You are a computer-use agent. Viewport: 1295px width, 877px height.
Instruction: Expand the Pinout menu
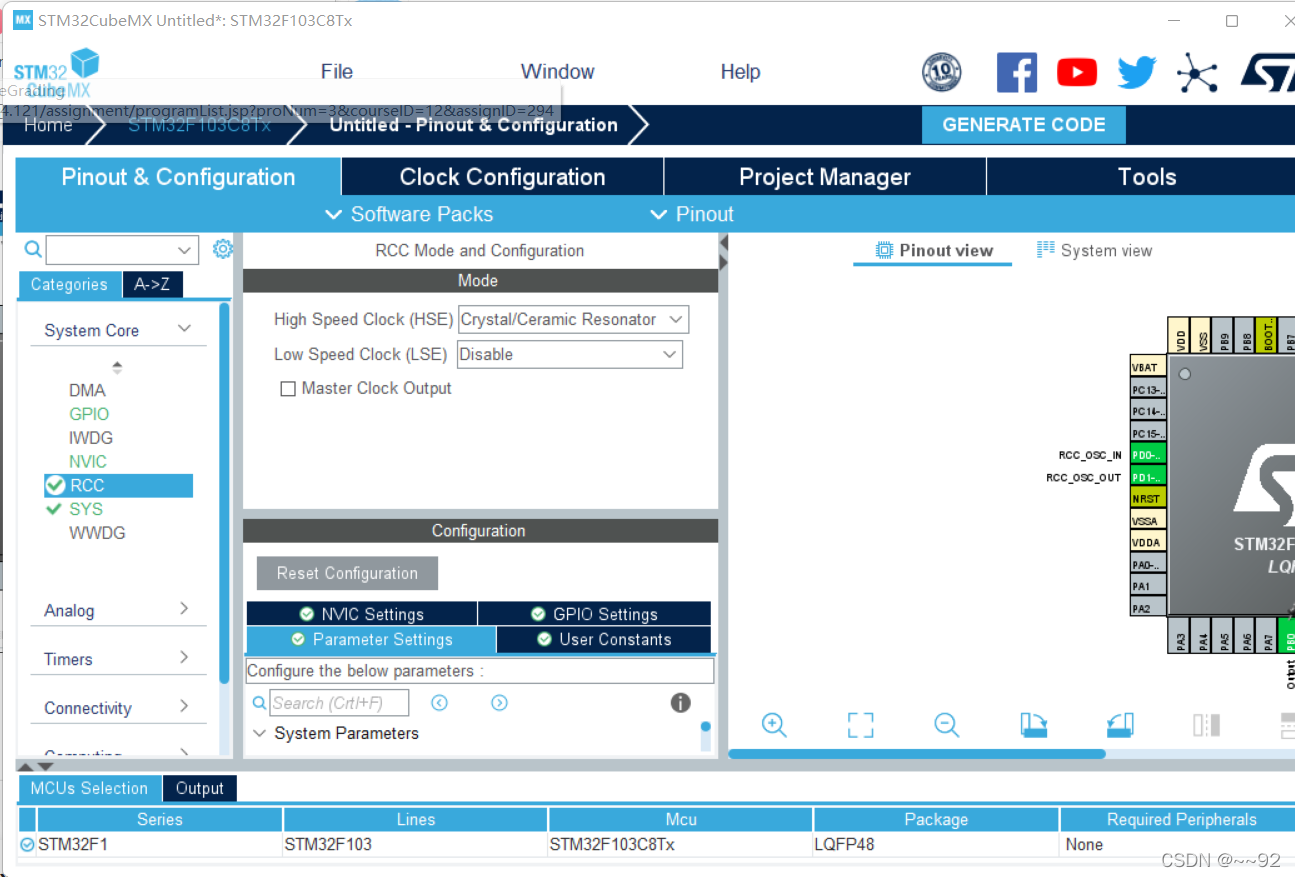pyautogui.click(x=692, y=214)
